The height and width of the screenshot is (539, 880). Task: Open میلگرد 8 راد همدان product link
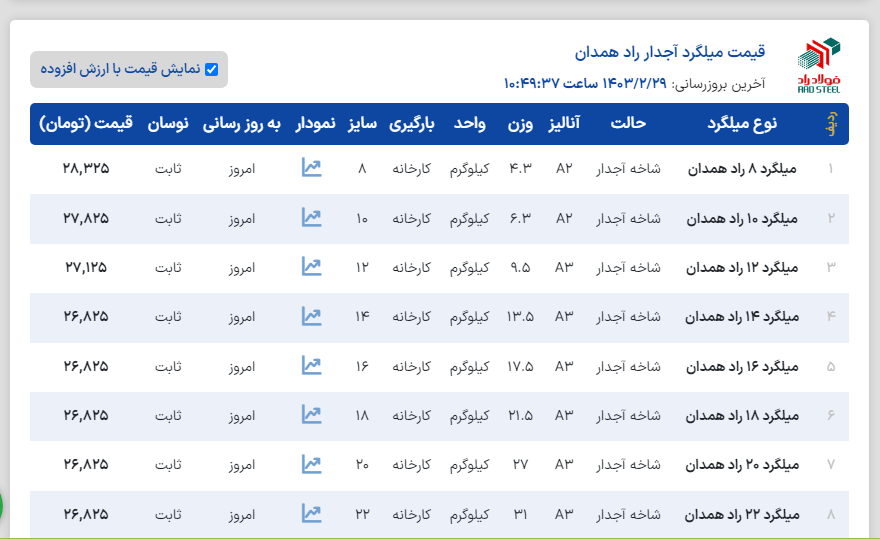[x=743, y=168]
